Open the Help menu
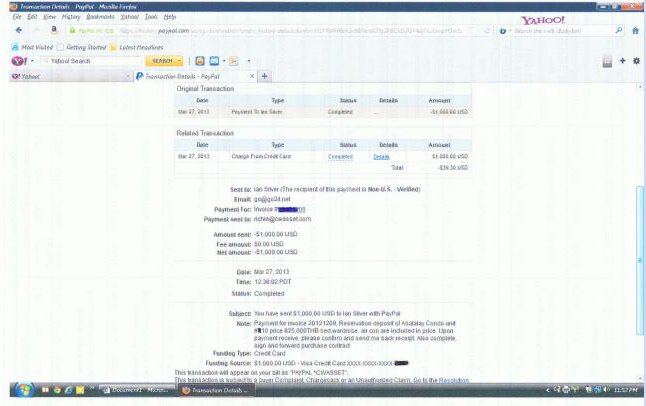This screenshot has height=406, width=646. [x=170, y=17]
